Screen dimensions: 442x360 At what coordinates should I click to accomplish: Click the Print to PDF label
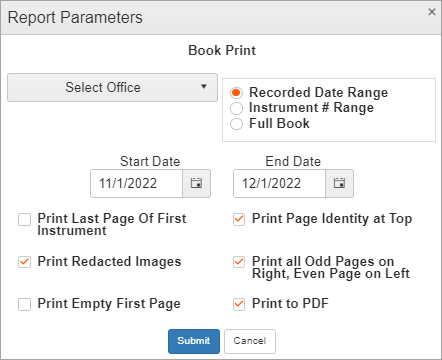click(290, 304)
